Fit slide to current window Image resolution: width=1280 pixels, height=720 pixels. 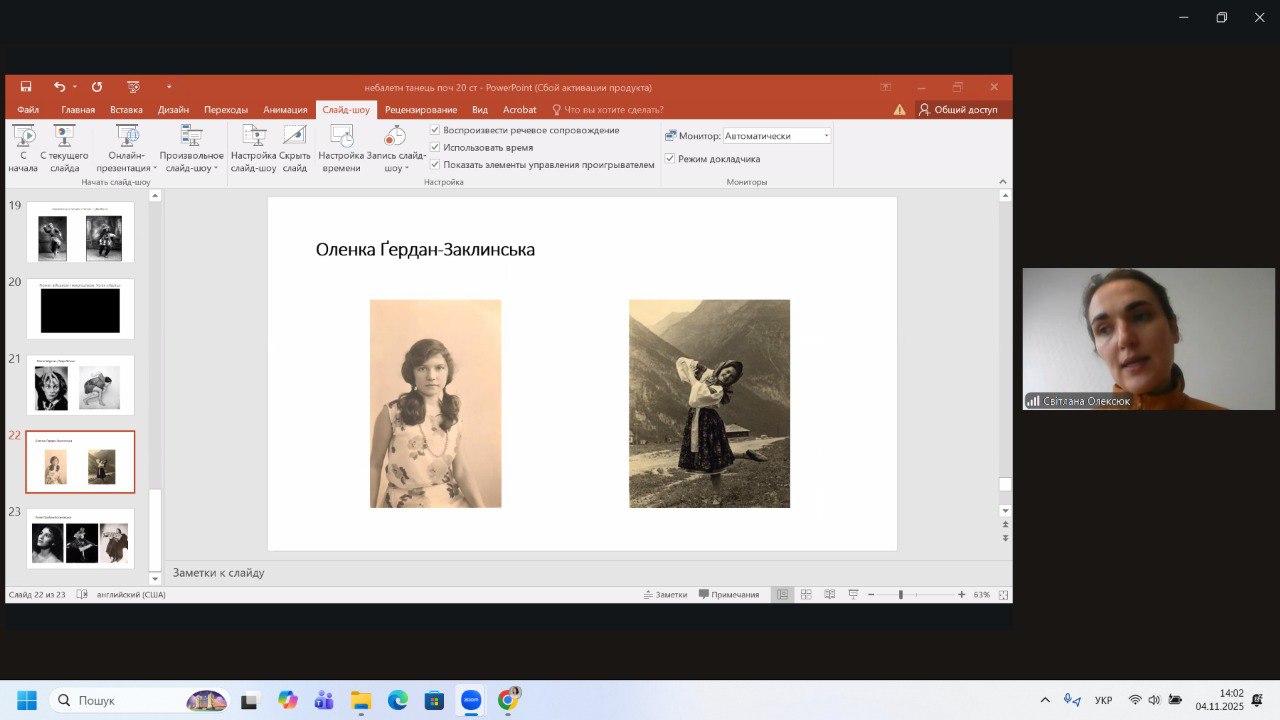1003,594
